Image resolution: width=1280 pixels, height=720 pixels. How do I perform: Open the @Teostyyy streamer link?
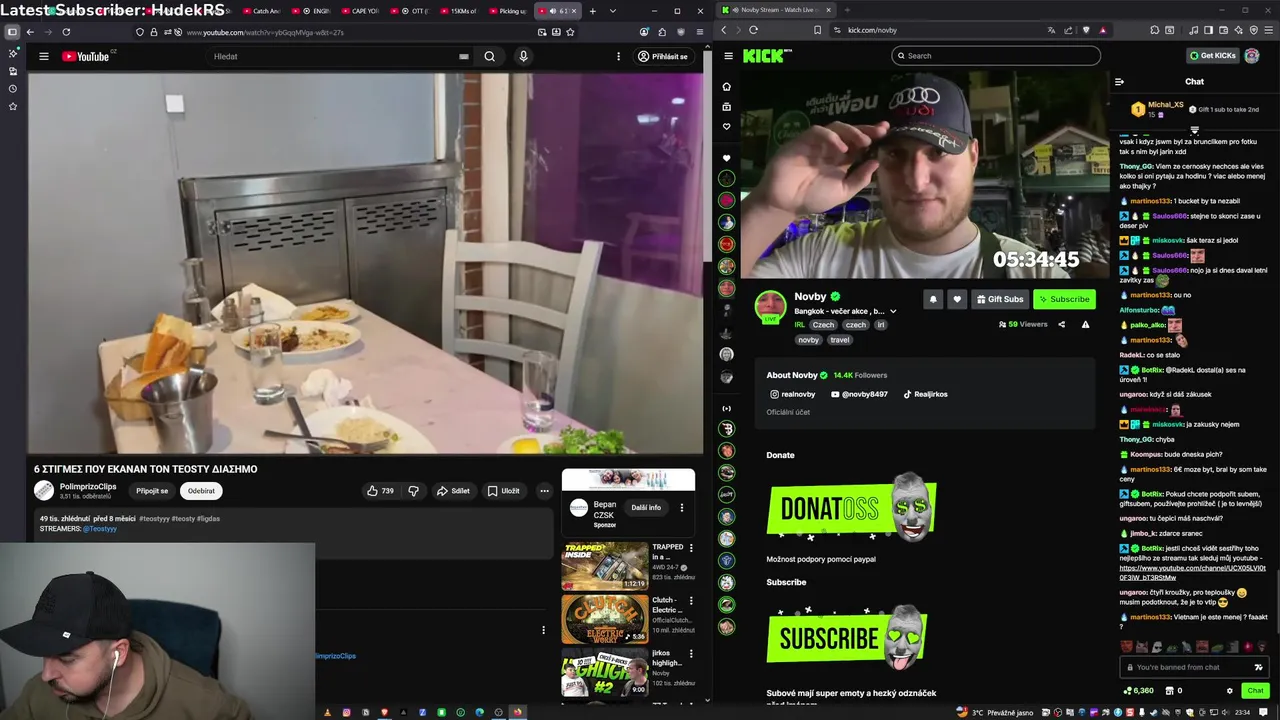(100, 528)
